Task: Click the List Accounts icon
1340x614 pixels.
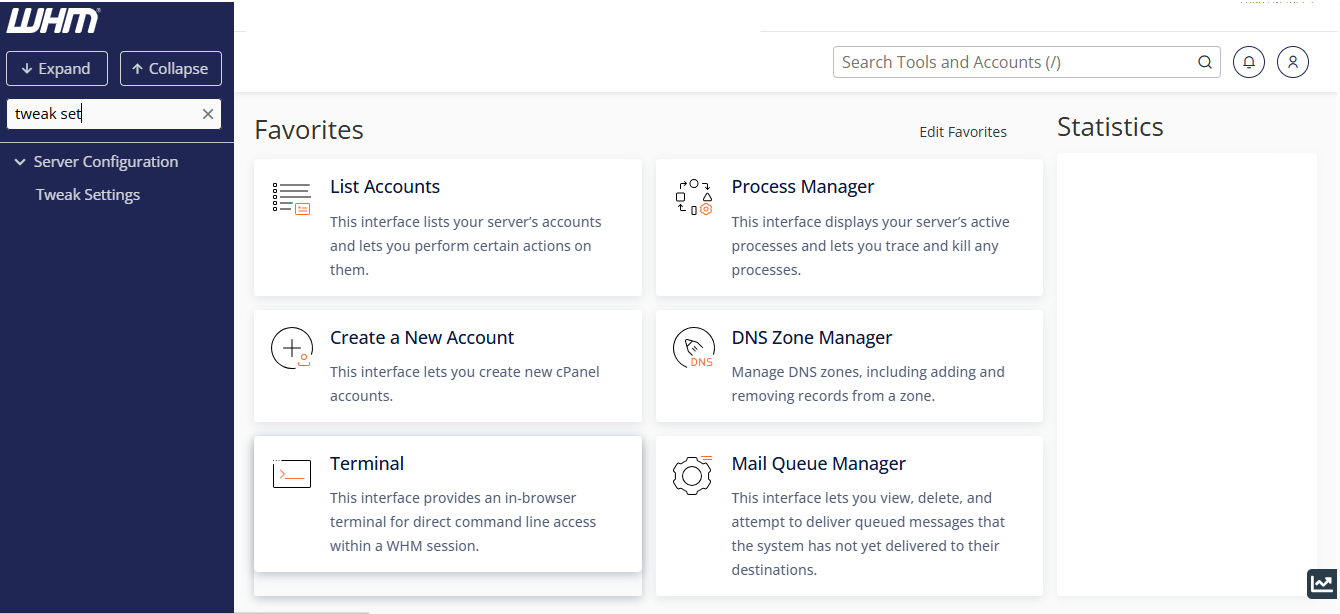Action: pyautogui.click(x=291, y=198)
